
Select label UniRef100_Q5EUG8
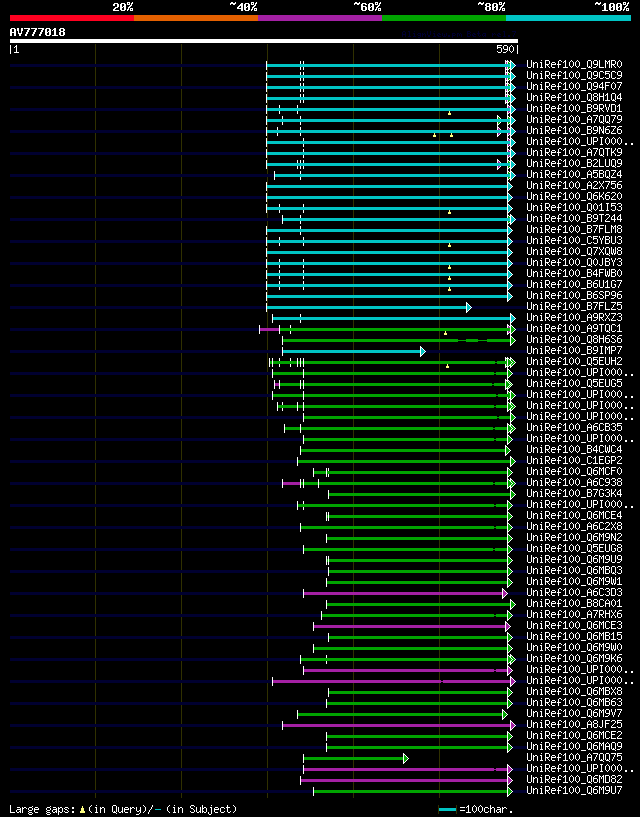574,549
